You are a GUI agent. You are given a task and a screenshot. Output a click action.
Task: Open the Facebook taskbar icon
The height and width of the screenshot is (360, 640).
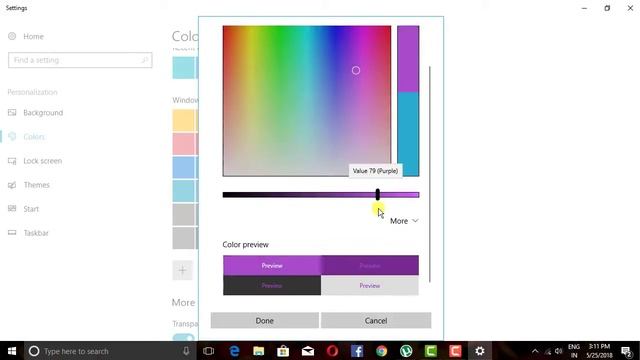[x=357, y=351]
